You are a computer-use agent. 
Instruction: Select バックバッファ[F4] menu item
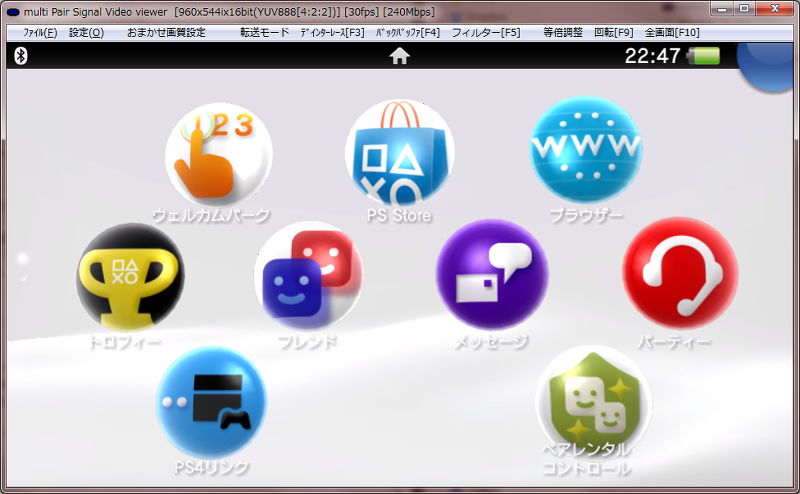[408, 33]
